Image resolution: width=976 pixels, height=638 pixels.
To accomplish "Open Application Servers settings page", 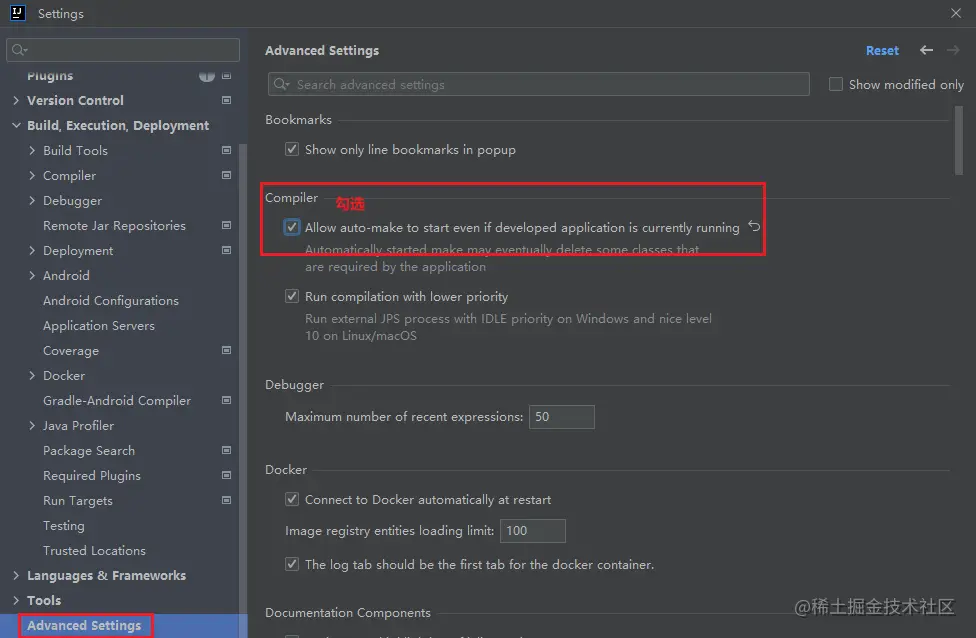I will click(x=98, y=326).
